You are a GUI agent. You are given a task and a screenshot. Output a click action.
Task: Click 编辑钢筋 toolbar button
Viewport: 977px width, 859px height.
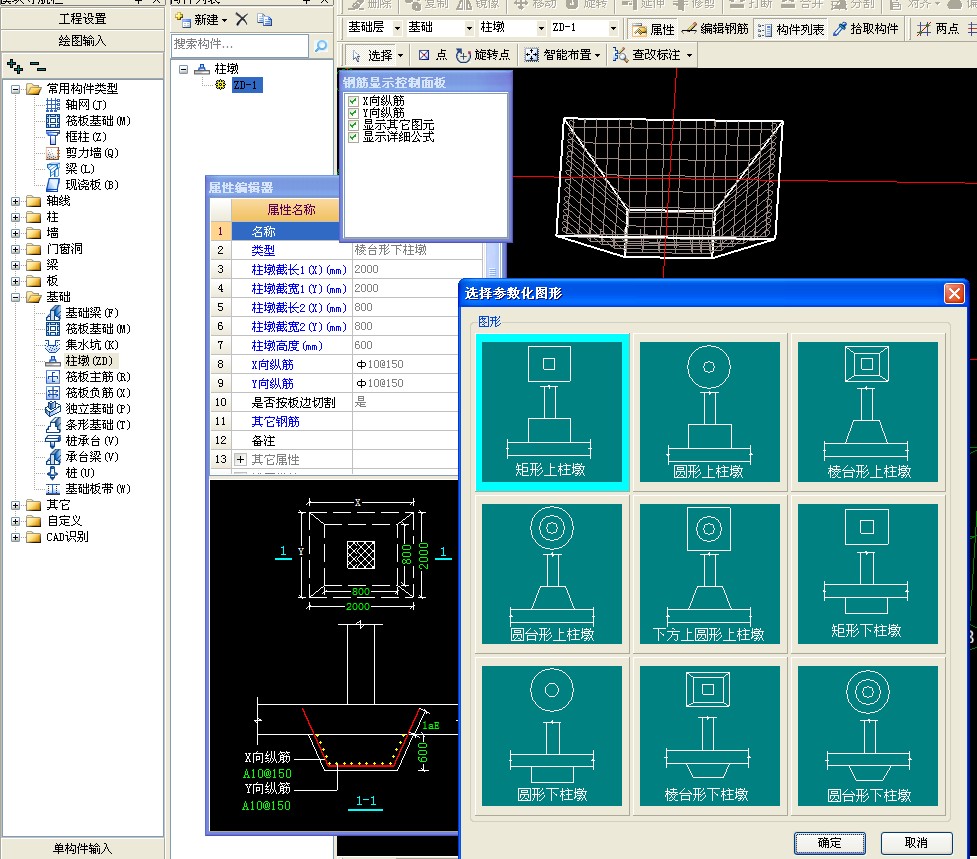tap(715, 29)
